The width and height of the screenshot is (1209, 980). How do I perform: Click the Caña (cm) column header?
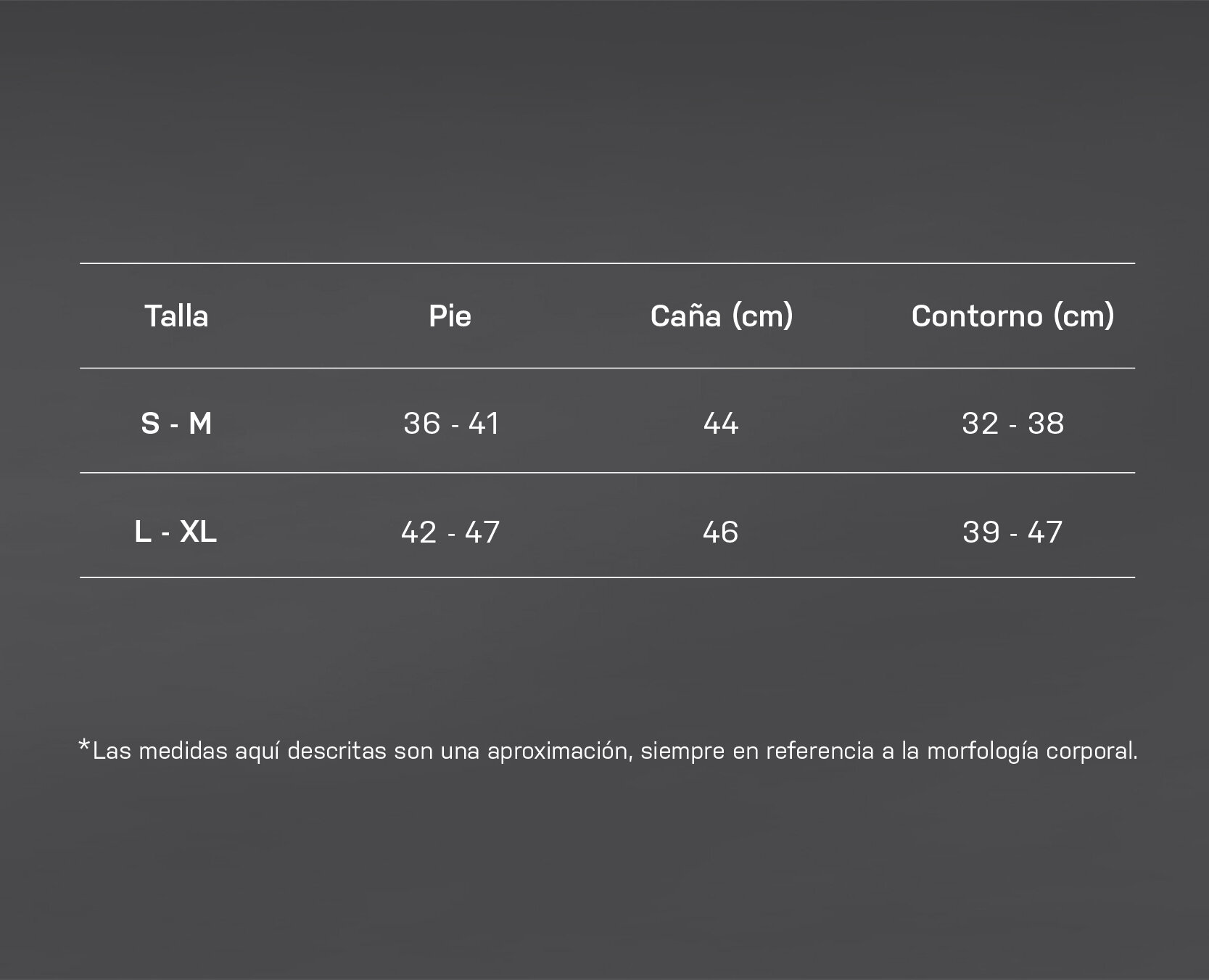pos(722,316)
